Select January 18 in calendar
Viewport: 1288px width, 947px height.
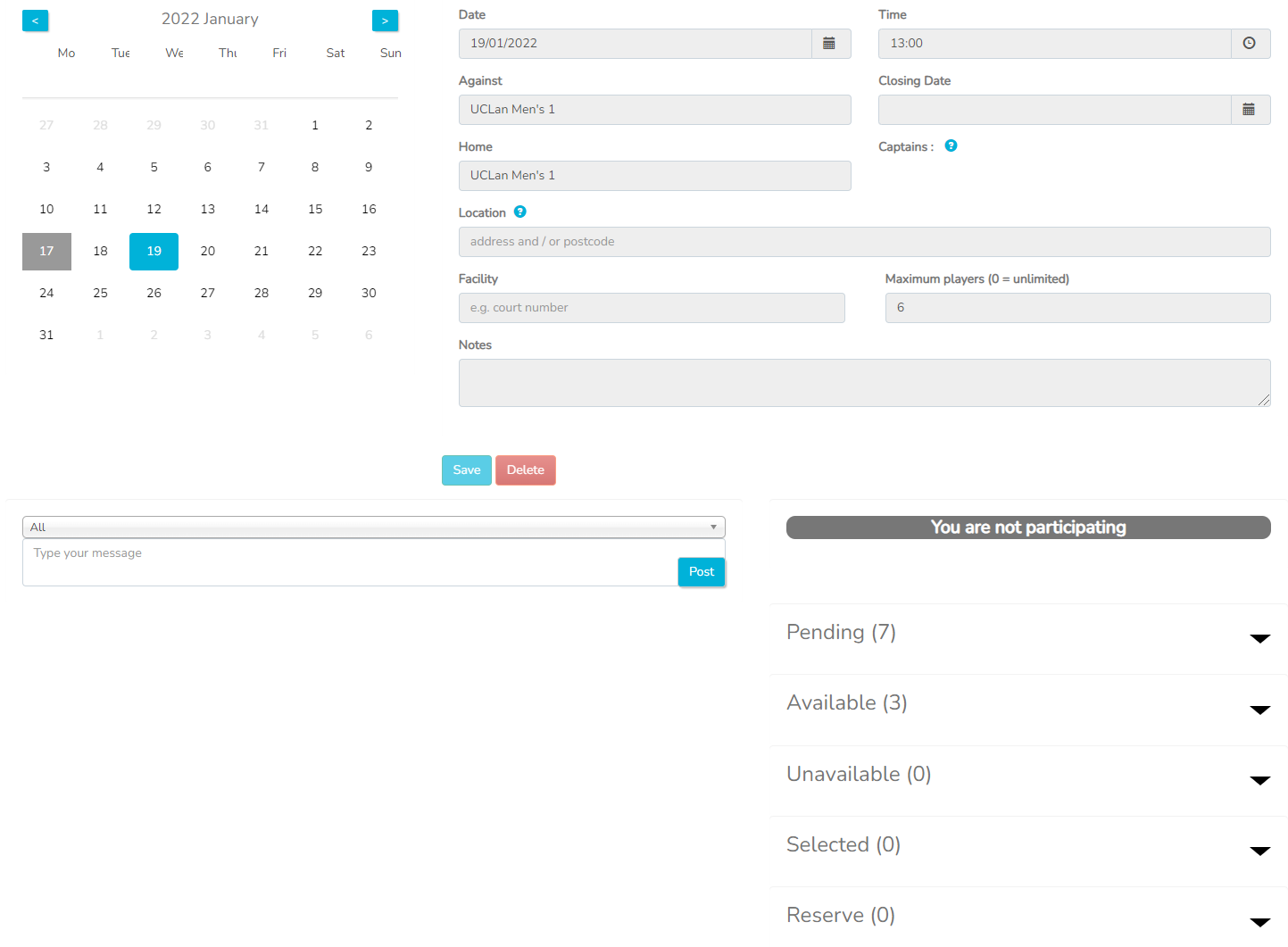click(100, 252)
